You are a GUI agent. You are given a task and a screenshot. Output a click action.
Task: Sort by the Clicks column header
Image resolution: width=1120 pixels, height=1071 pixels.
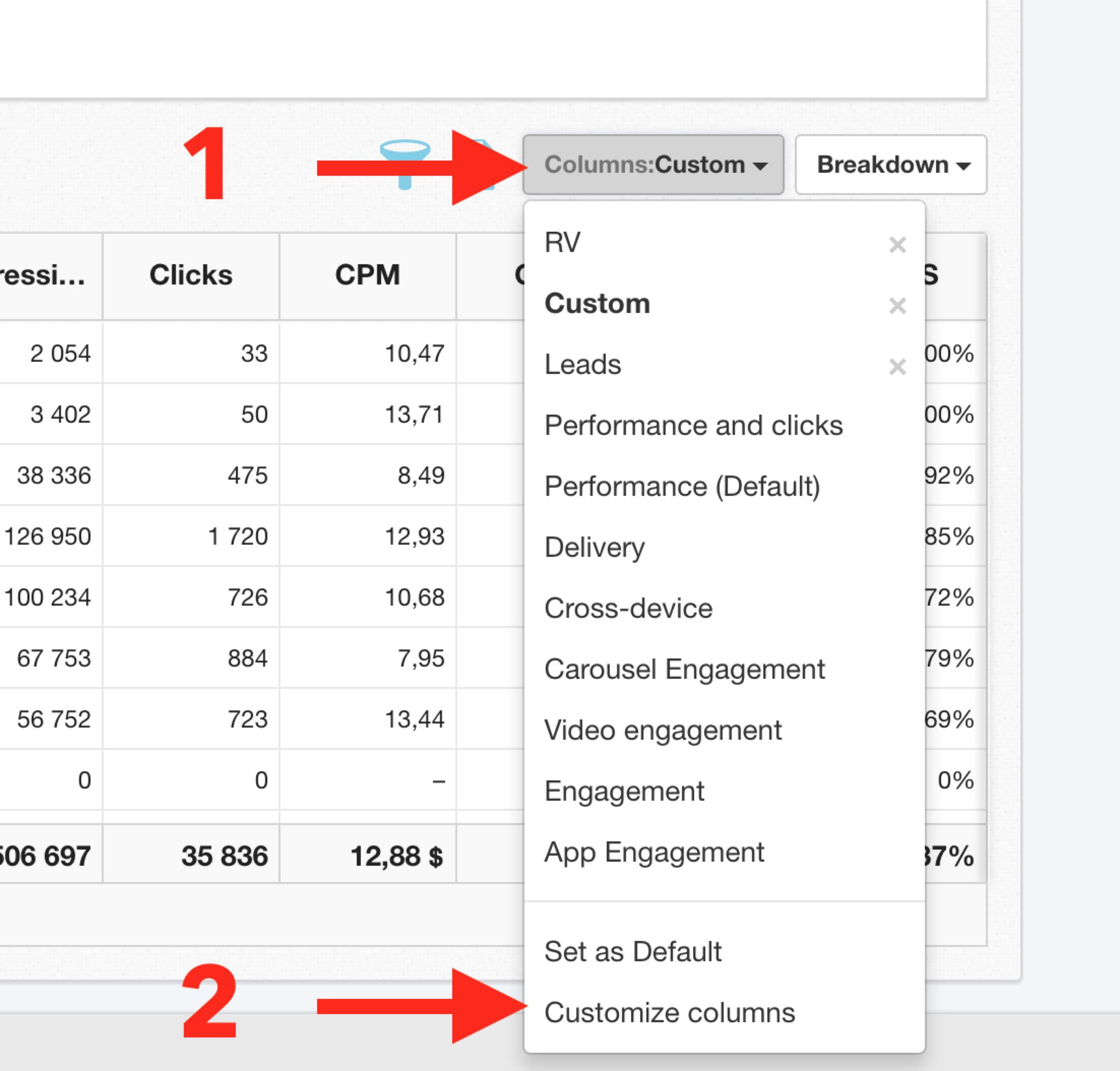(191, 275)
